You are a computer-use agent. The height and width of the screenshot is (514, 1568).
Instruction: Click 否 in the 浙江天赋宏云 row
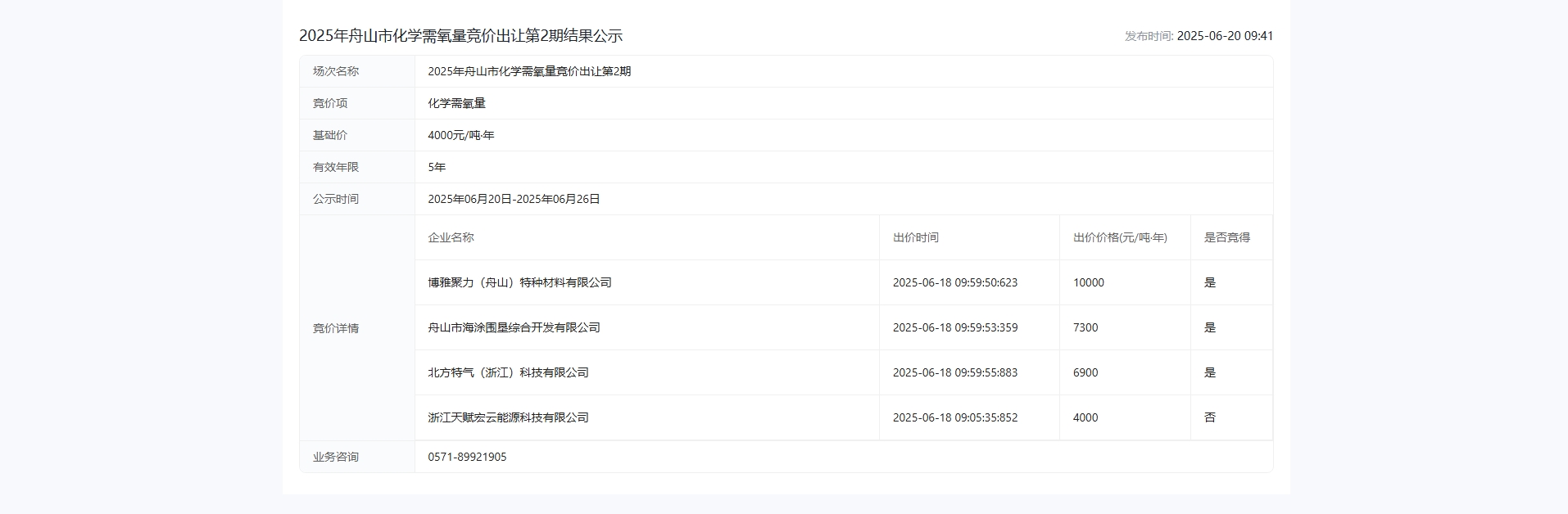[1210, 417]
